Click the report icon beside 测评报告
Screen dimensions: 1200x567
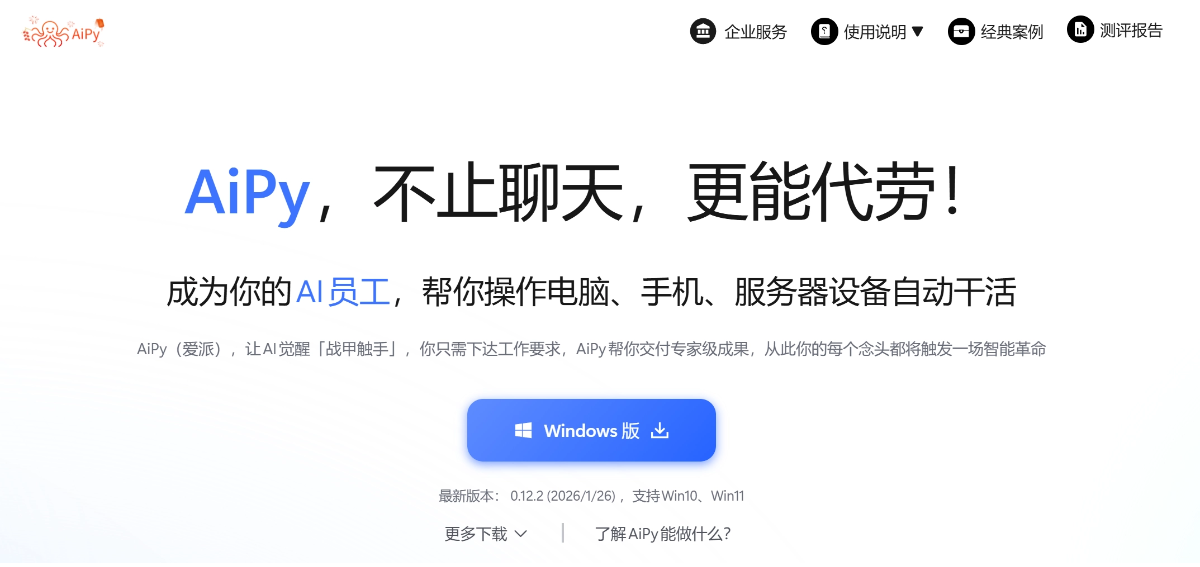tap(1080, 30)
